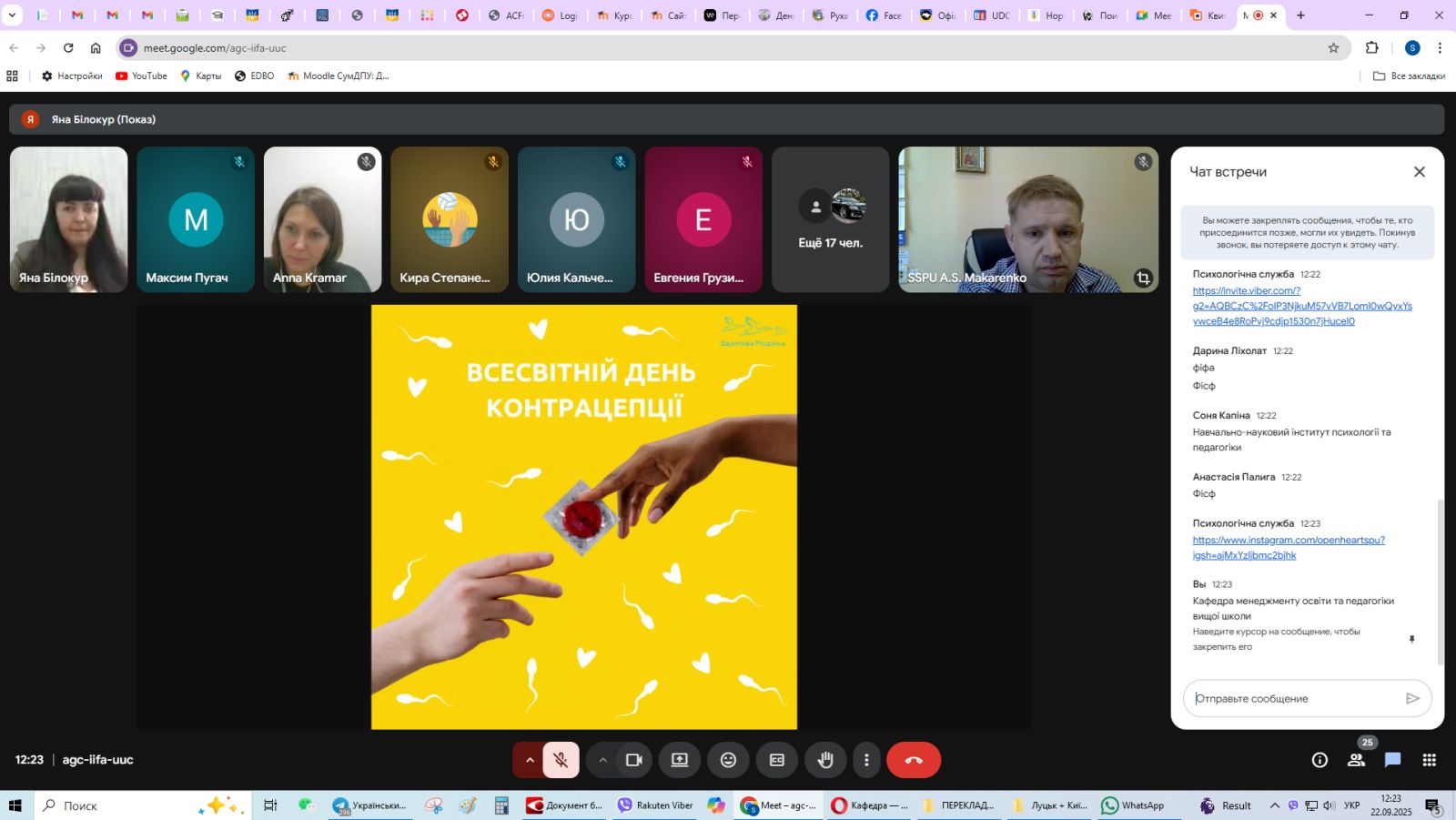Open WhatsApp from the taskbar
1456x820 pixels.
point(1133,805)
